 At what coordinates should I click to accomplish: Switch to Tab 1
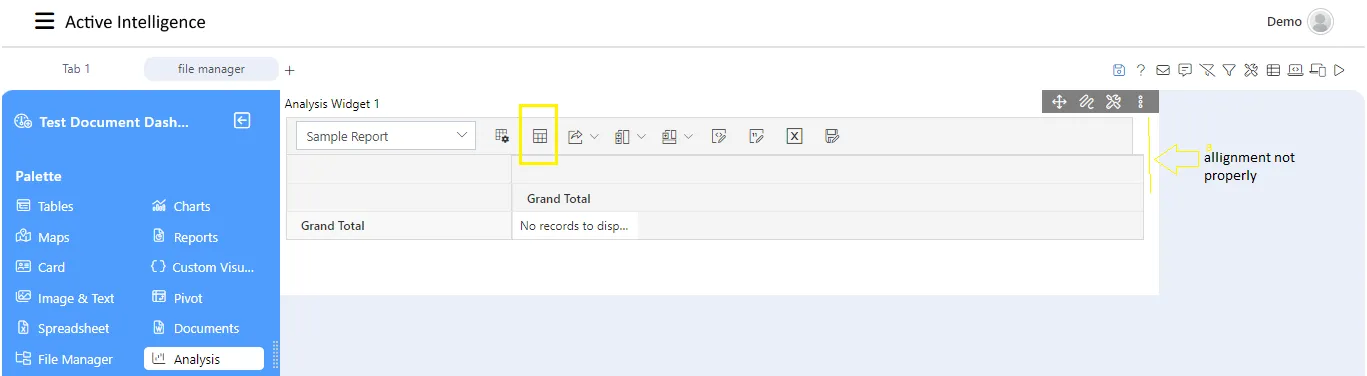(x=76, y=69)
